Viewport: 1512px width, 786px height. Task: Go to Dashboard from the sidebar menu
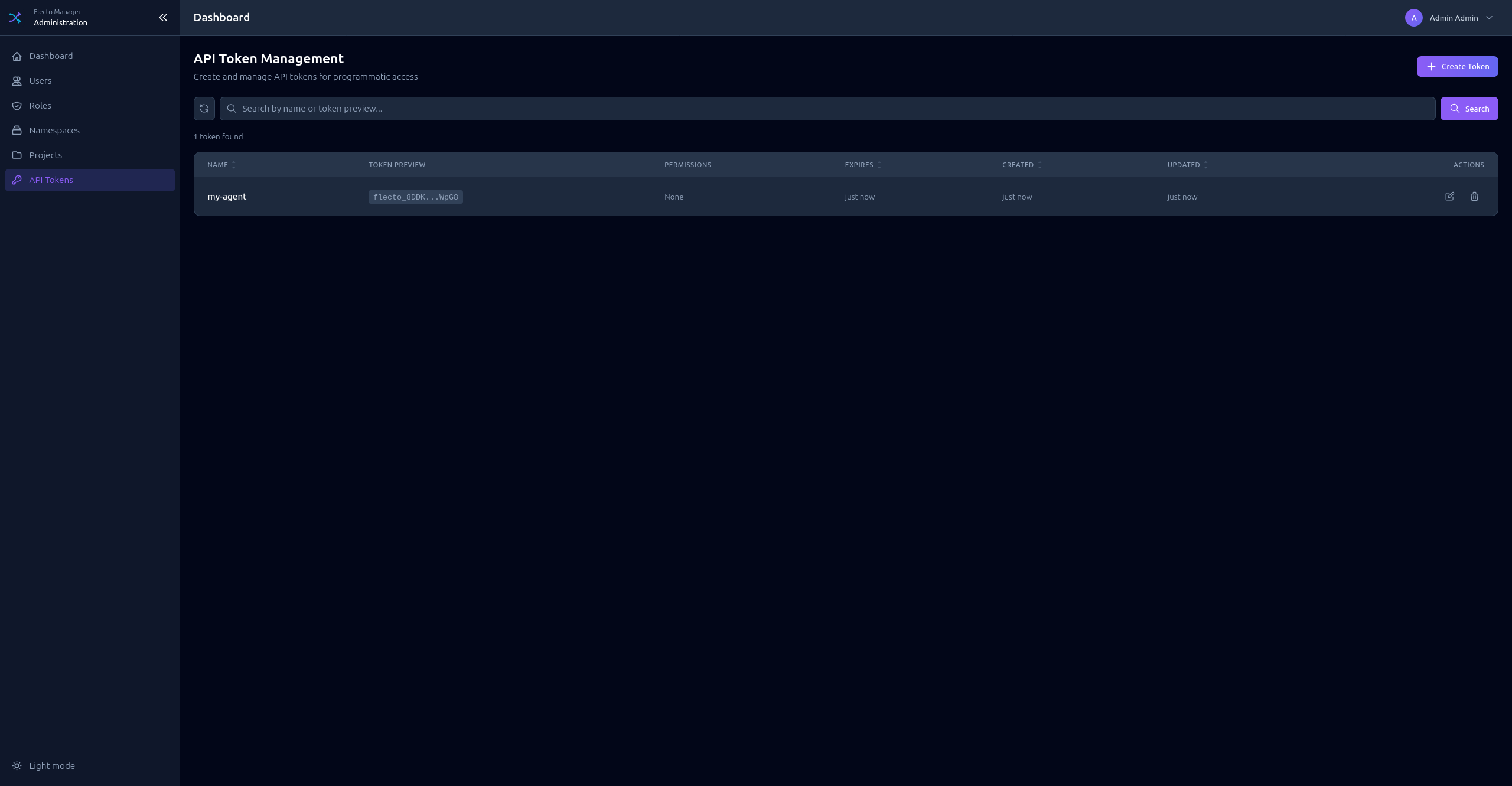[x=51, y=56]
